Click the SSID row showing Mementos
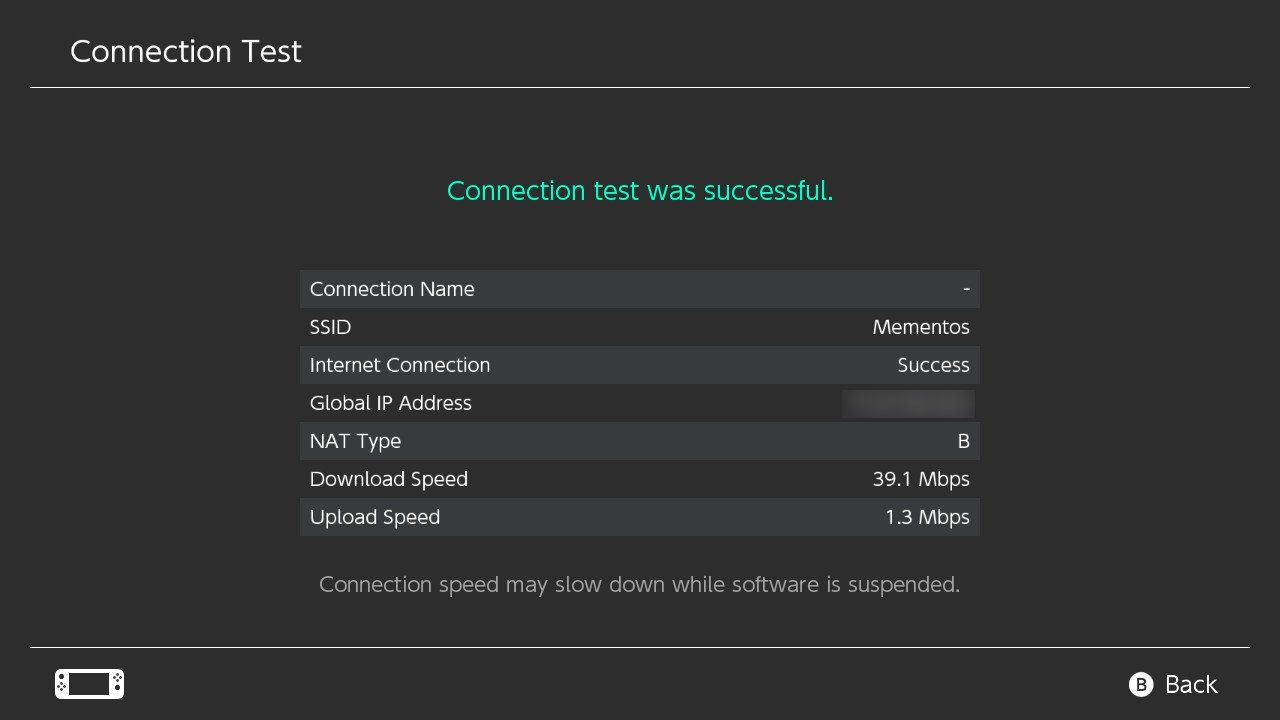This screenshot has width=1280, height=720. [x=640, y=327]
